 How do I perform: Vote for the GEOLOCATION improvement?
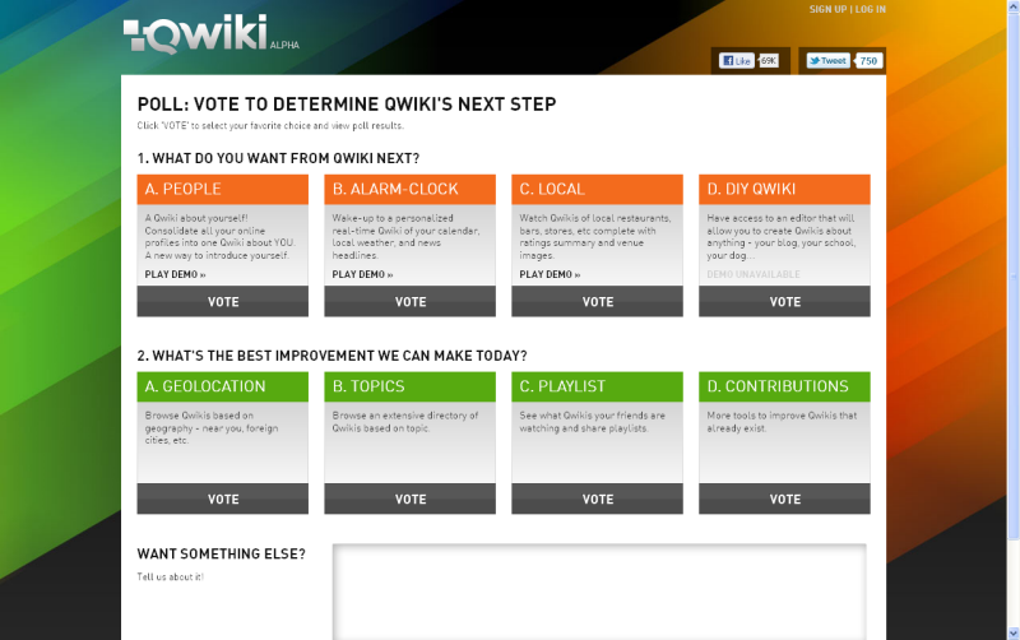coord(222,499)
